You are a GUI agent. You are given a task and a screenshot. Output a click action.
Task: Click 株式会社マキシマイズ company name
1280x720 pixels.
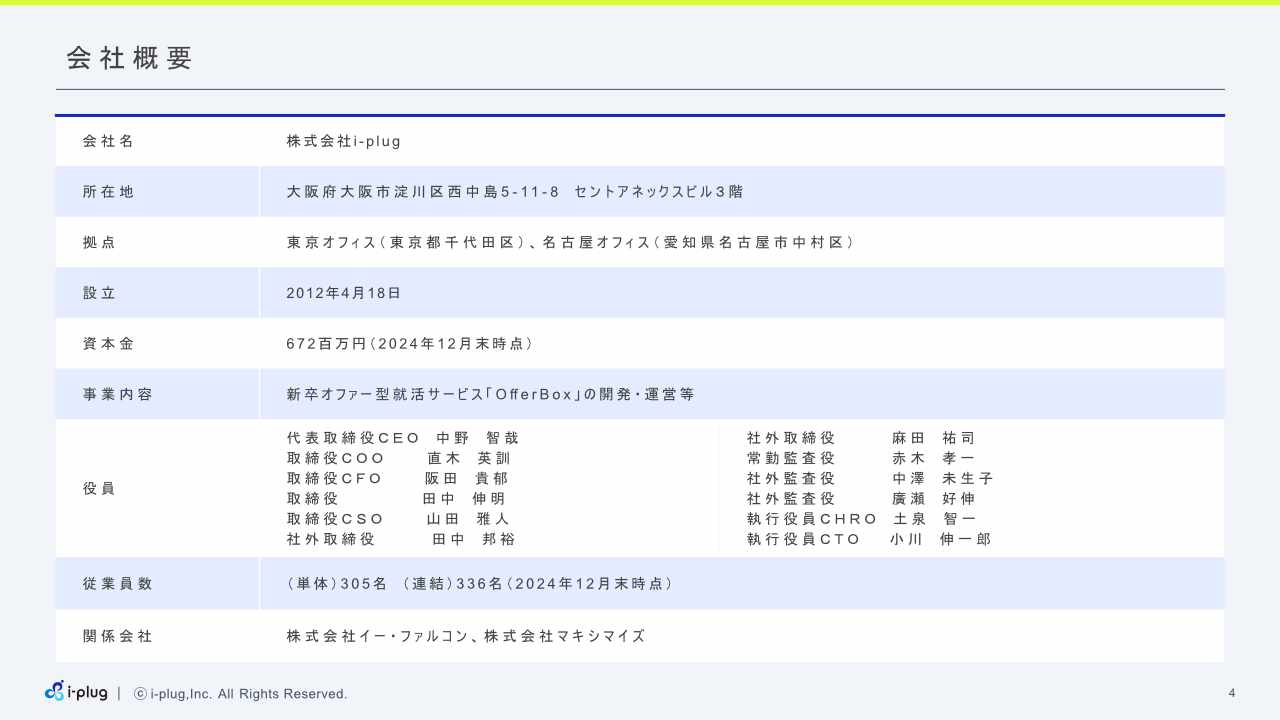(x=568, y=635)
